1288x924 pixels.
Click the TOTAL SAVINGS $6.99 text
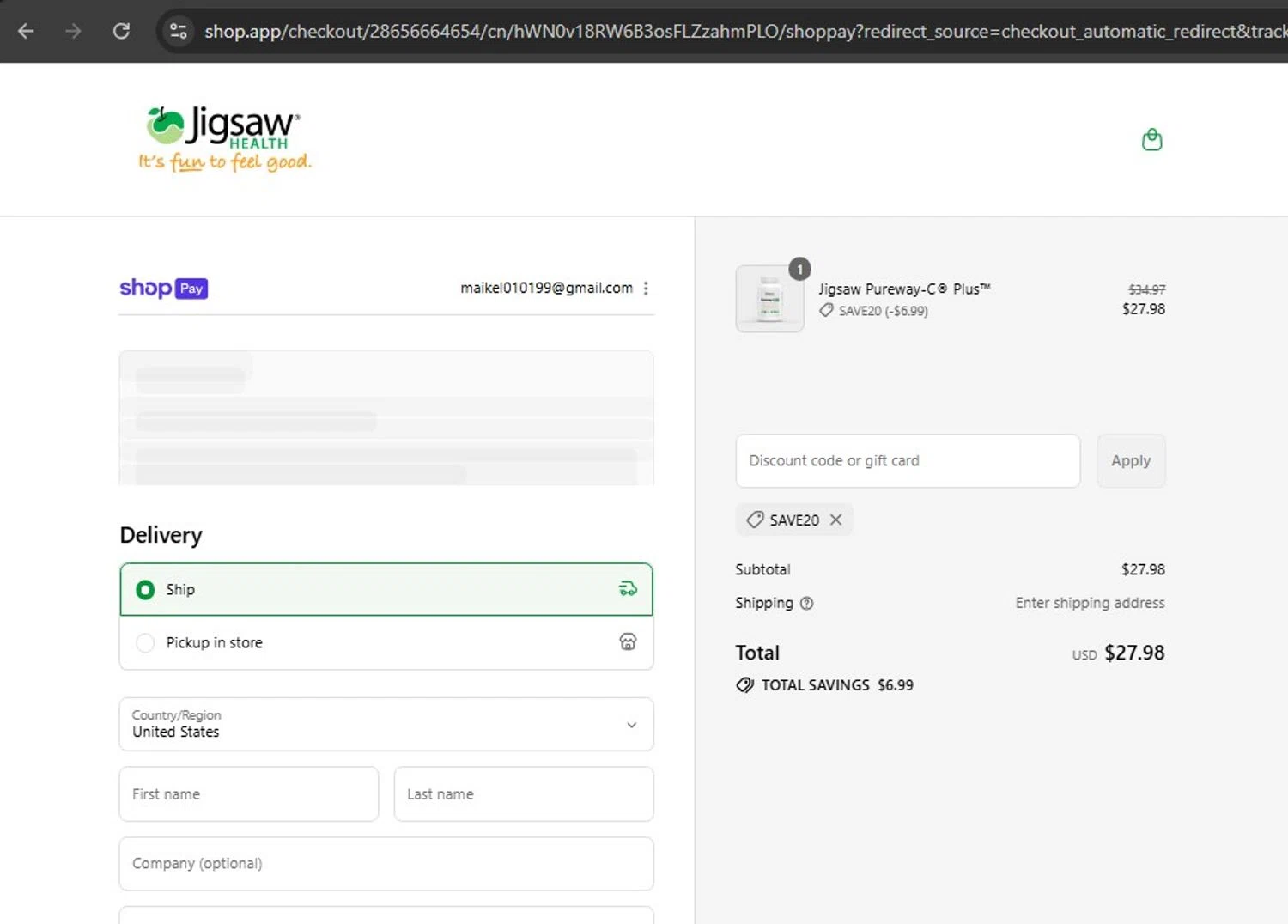pos(837,684)
